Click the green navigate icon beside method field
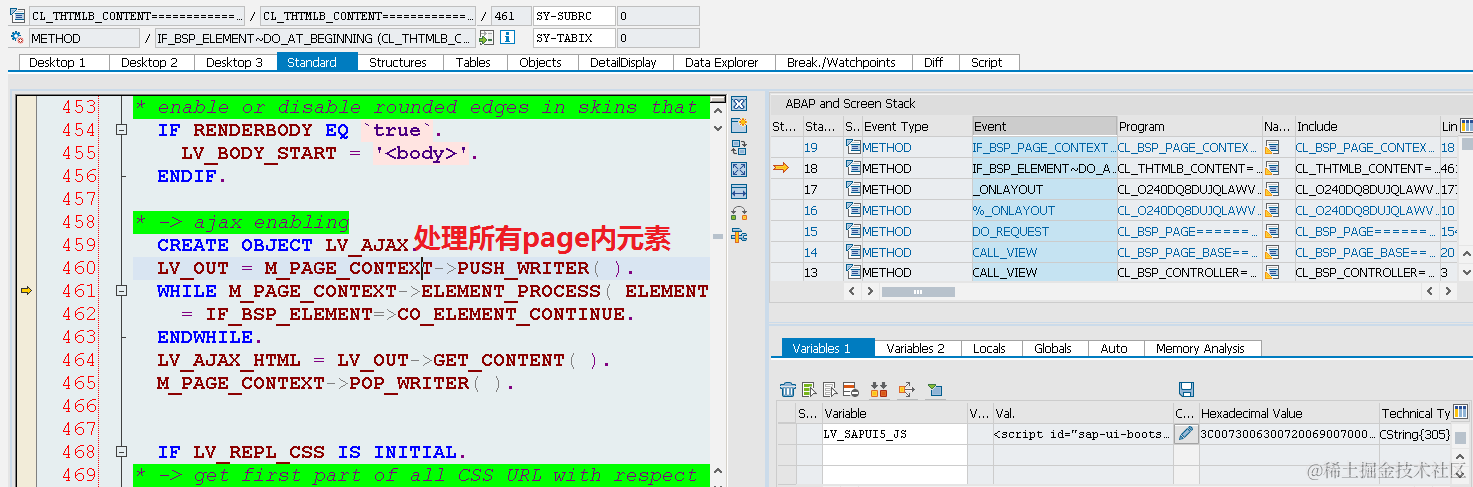The width and height of the screenshot is (1473, 487). tap(487, 38)
